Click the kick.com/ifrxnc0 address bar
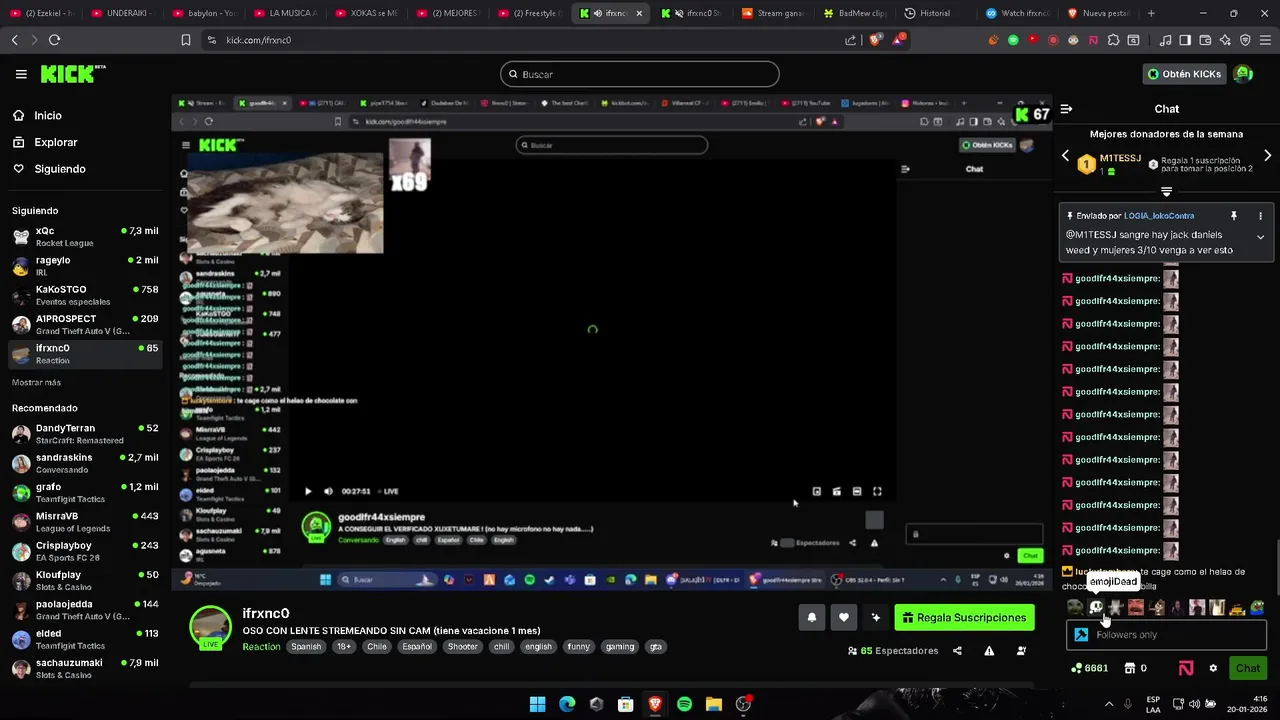 tap(520, 40)
